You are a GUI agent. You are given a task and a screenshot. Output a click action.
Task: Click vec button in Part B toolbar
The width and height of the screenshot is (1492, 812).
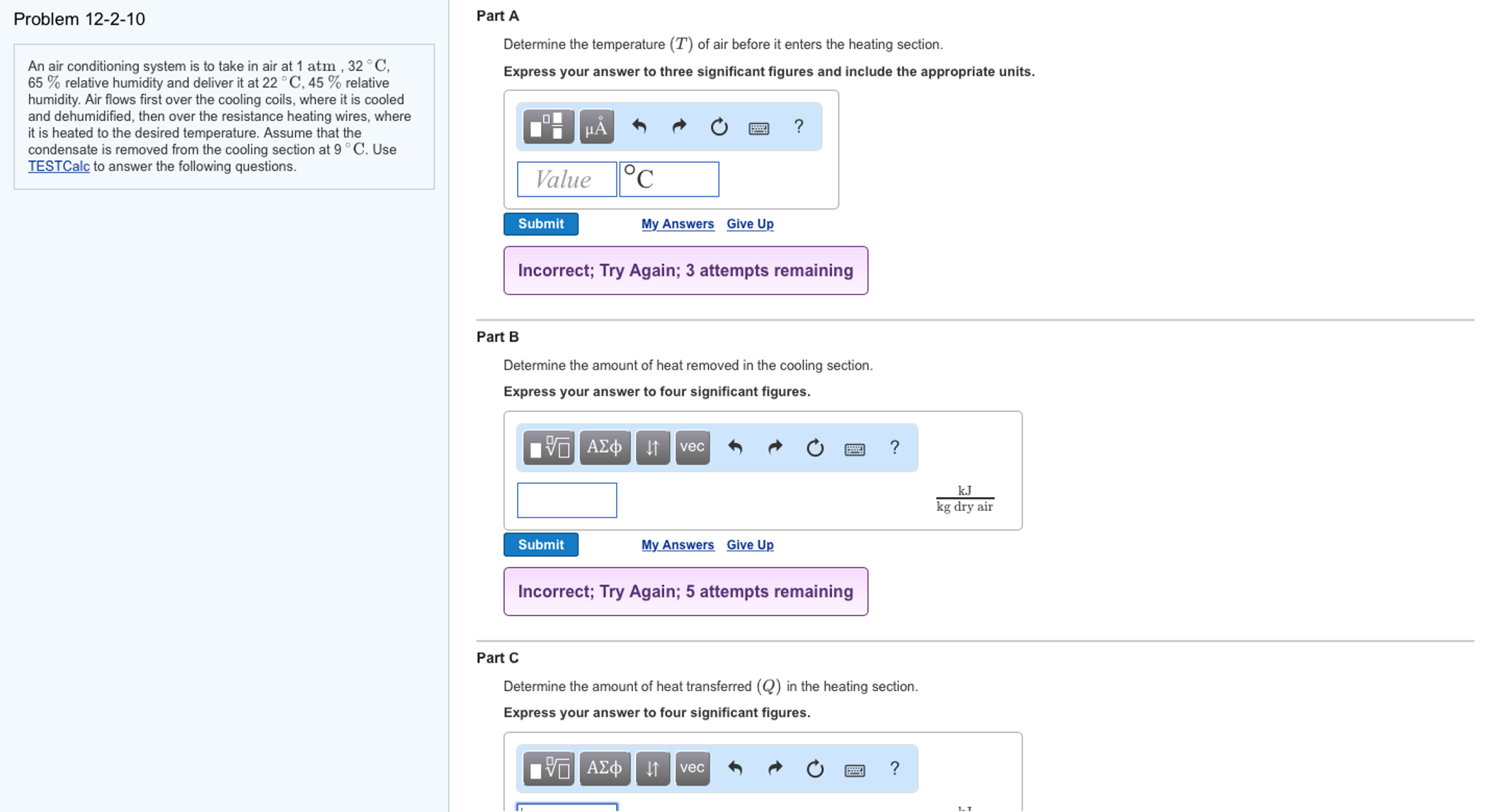click(x=693, y=448)
